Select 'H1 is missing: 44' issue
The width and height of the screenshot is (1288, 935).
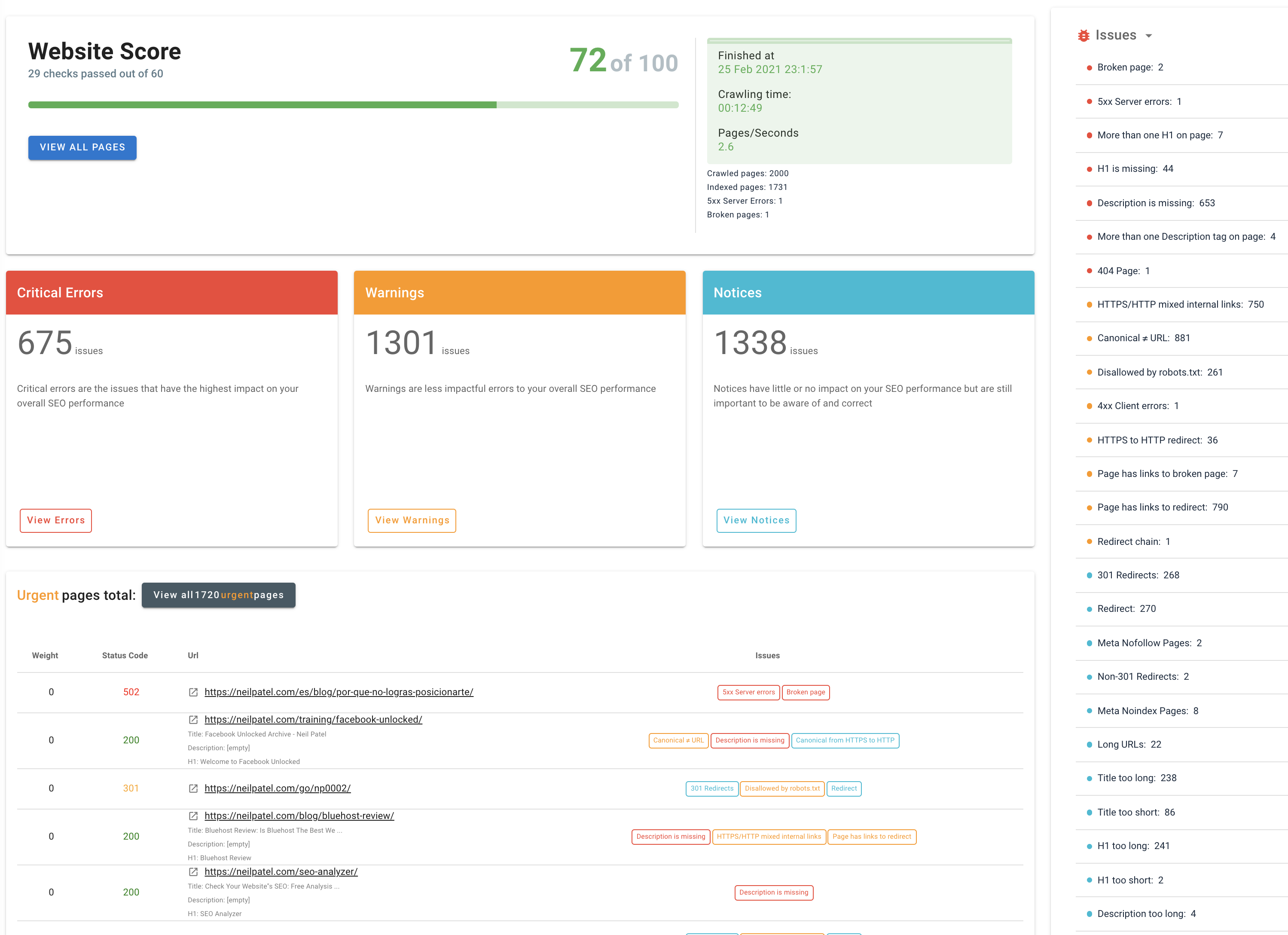[1135, 169]
